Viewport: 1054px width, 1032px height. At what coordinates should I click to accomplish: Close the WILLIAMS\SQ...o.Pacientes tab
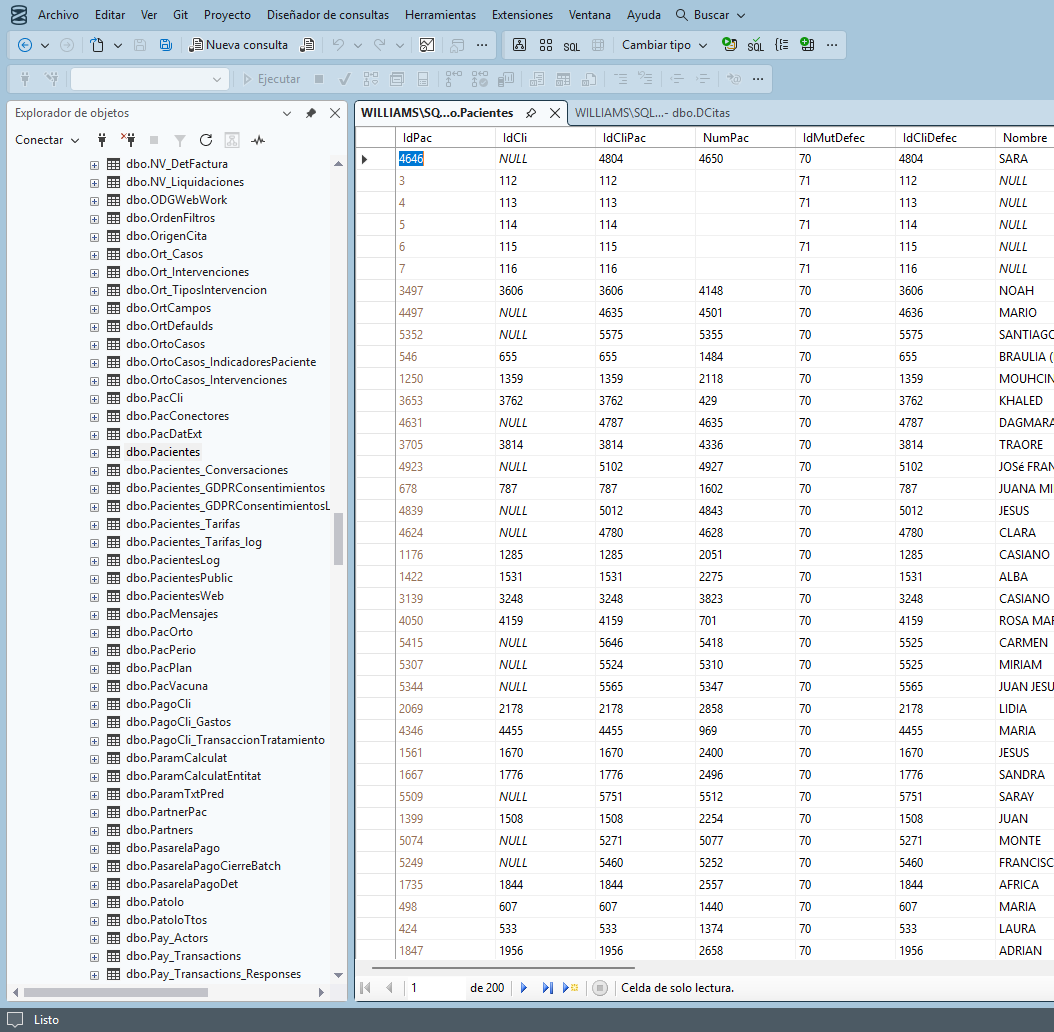[x=555, y=113]
